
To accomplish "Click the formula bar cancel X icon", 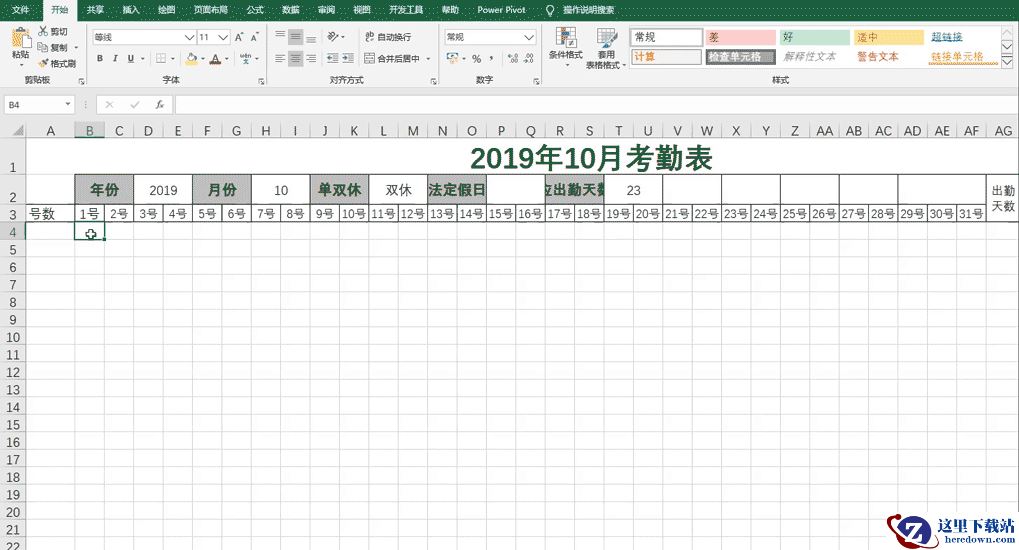I will [x=109, y=104].
